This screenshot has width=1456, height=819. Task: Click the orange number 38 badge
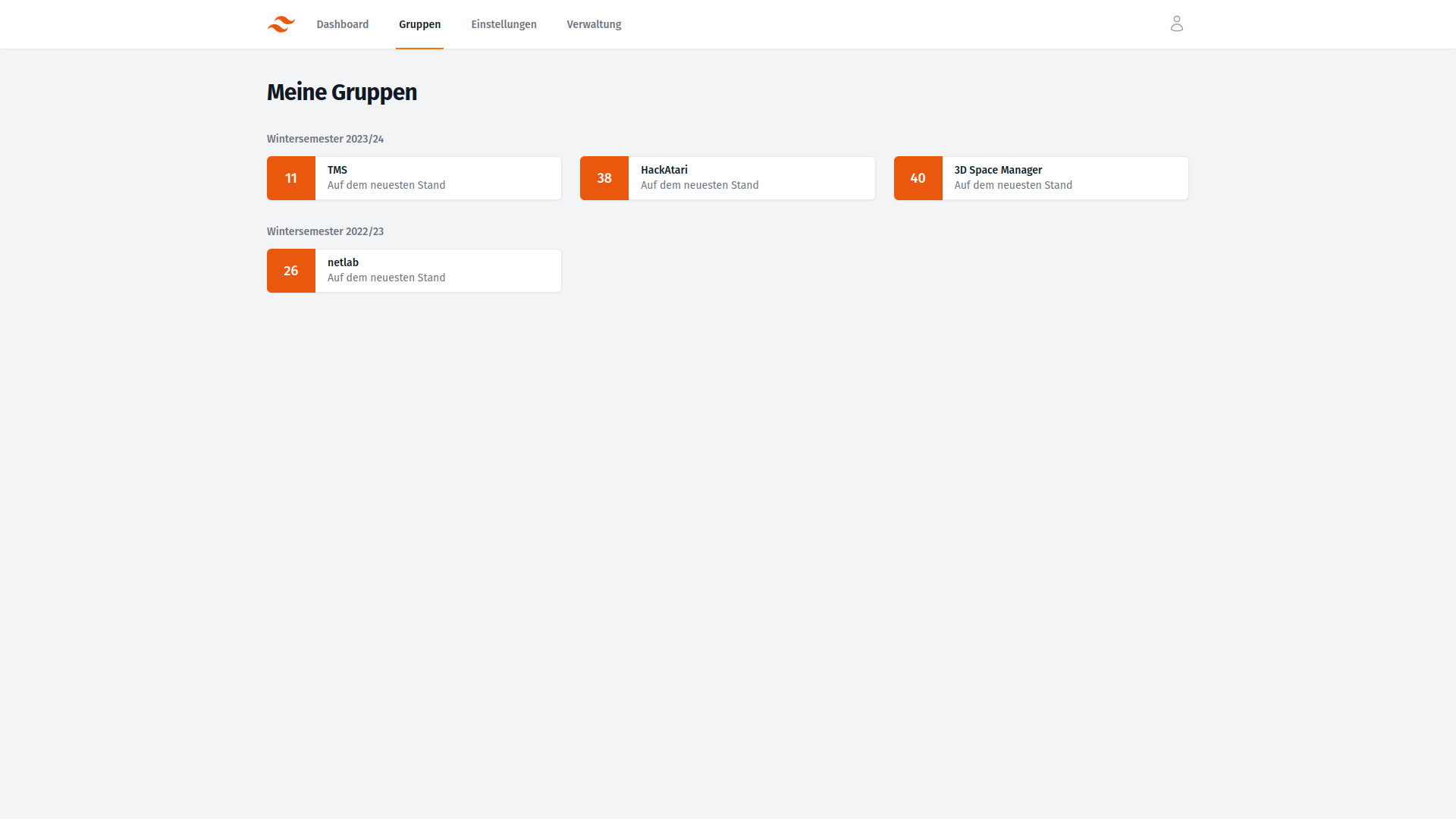coord(604,178)
